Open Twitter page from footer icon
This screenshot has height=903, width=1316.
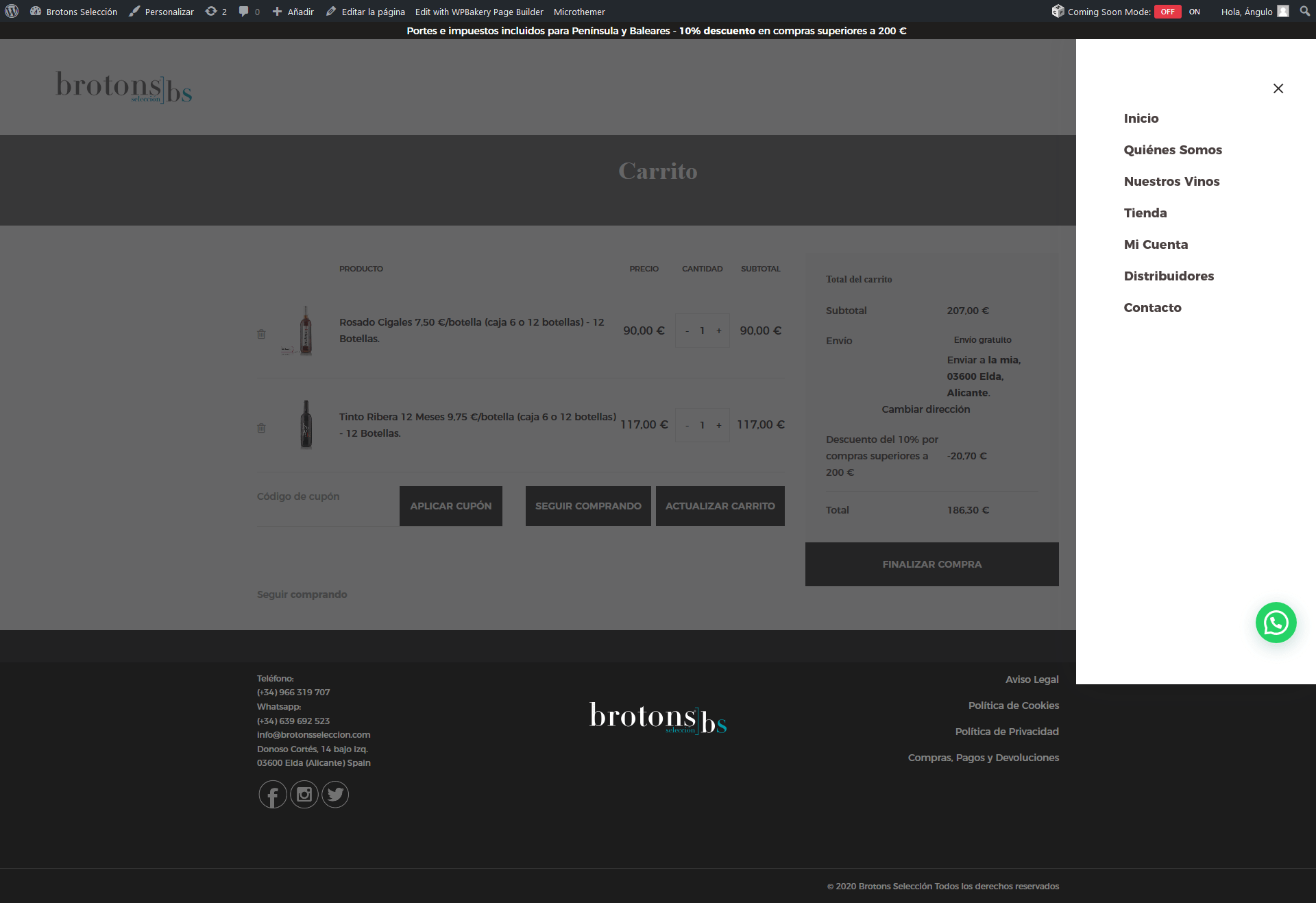coord(335,795)
